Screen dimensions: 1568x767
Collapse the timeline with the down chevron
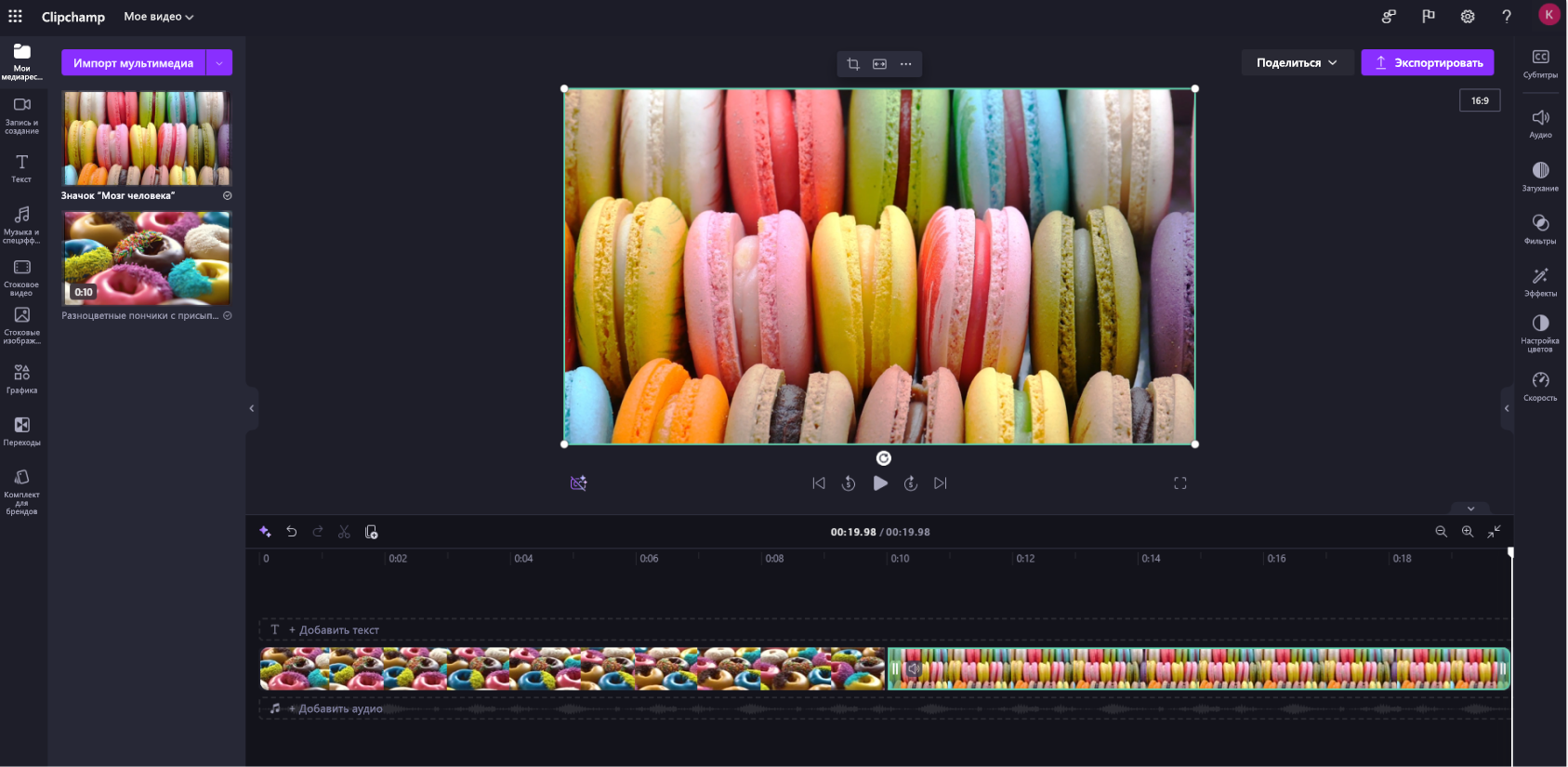click(x=1470, y=509)
